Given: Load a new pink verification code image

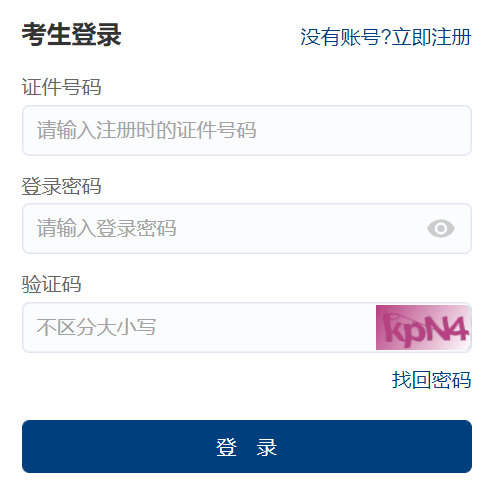Looking at the screenshot, I should click(423, 327).
